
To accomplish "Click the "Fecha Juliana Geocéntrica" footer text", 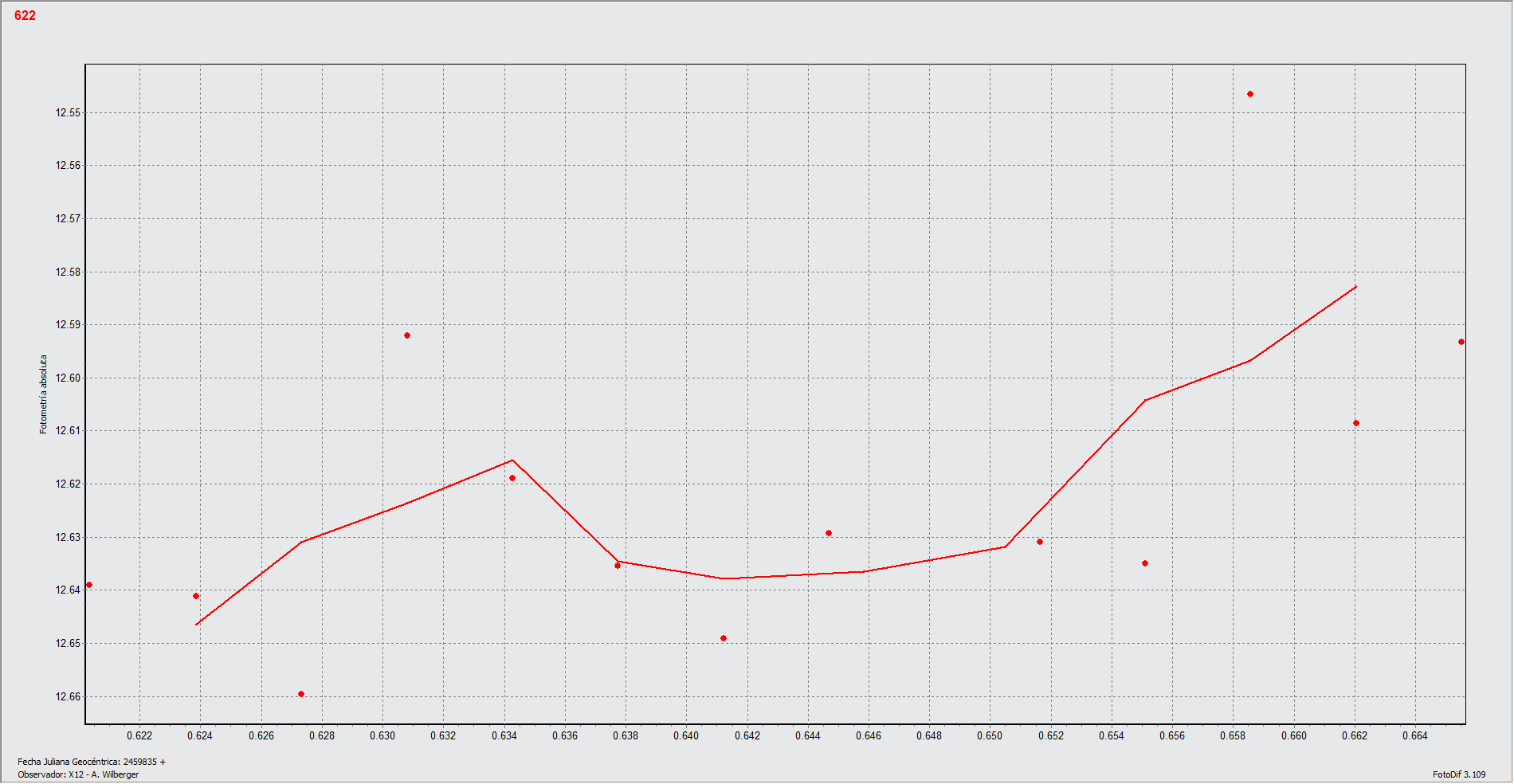I will pyautogui.click(x=92, y=762).
